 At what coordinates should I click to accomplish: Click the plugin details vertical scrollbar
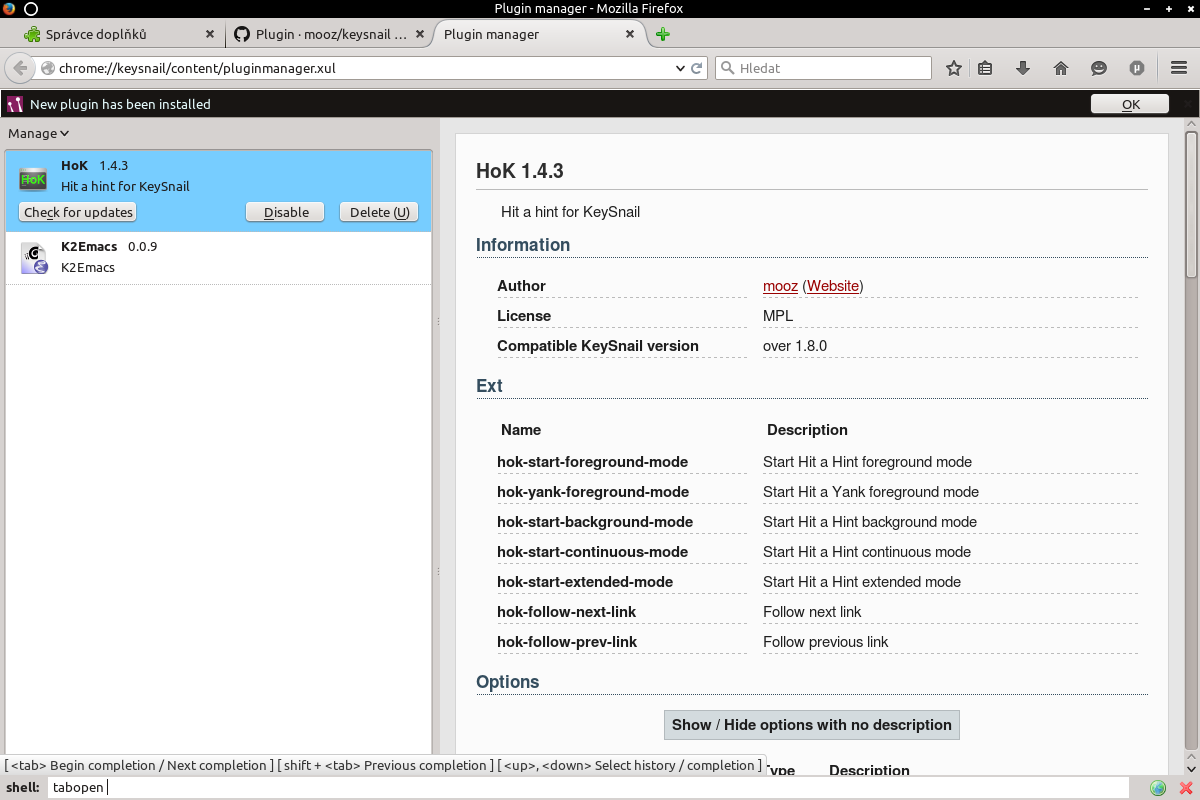[x=1191, y=205]
